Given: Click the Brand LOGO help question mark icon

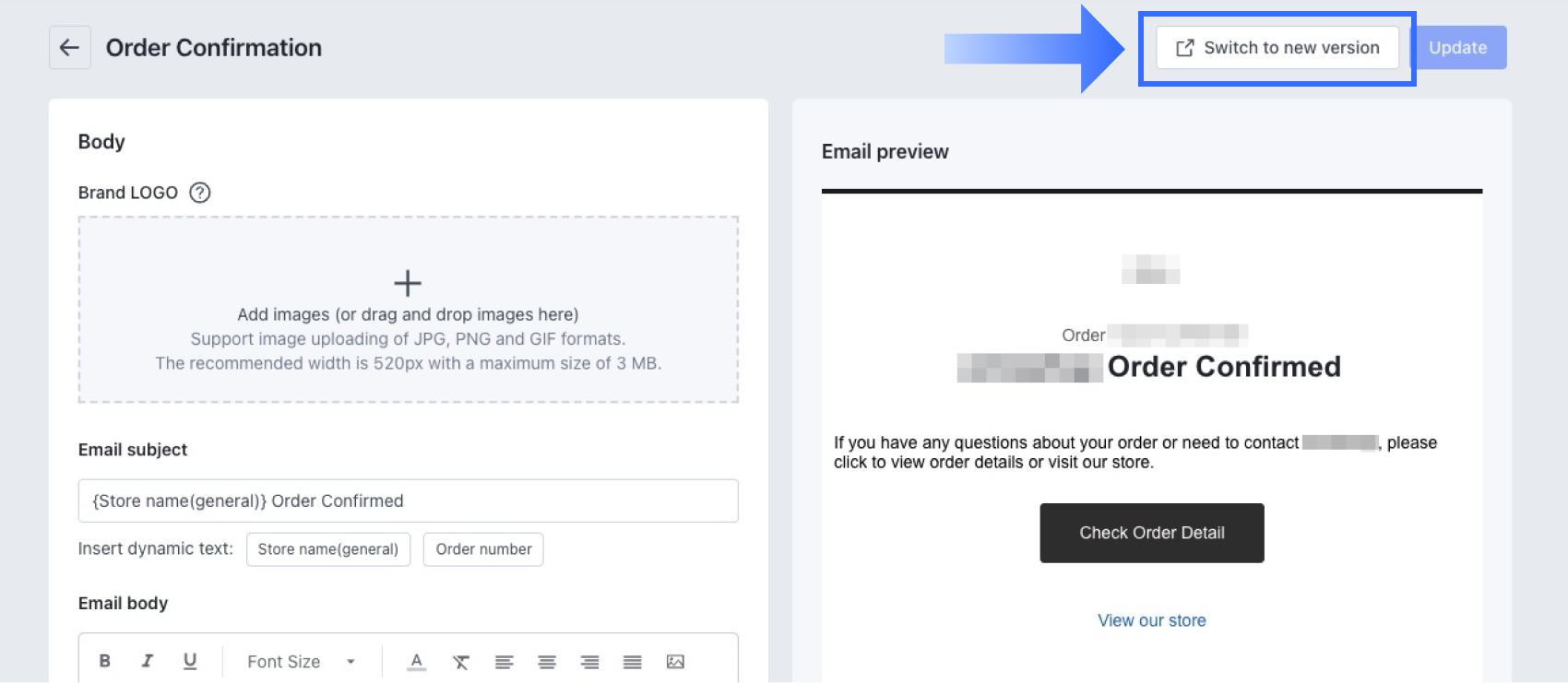Looking at the screenshot, I should point(200,193).
